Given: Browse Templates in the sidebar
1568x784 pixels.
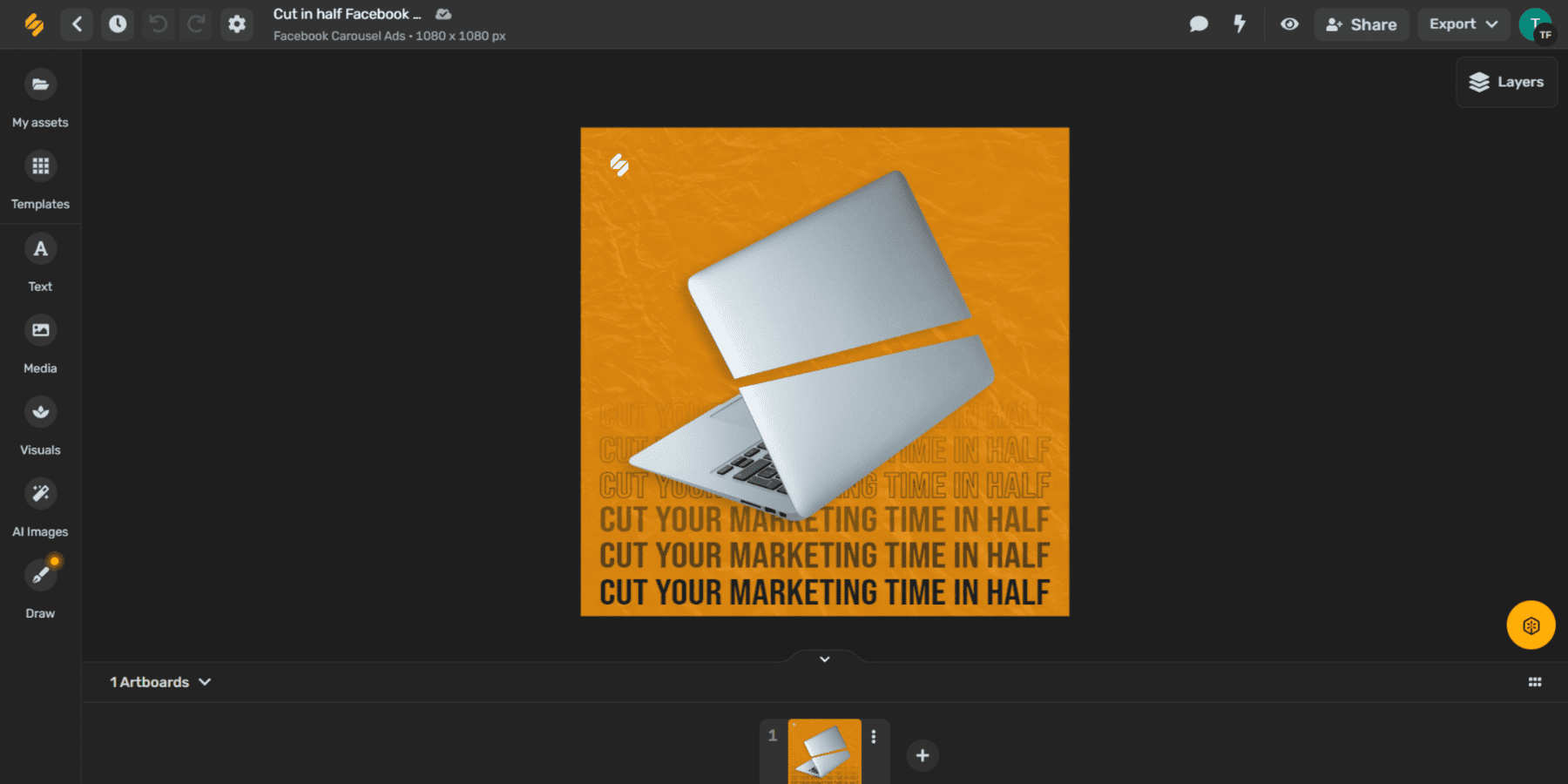Looking at the screenshot, I should [39, 176].
